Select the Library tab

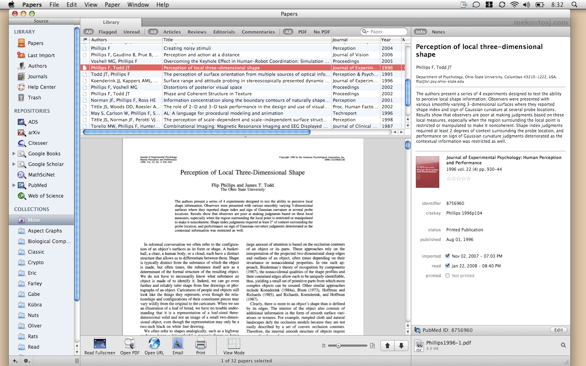point(111,22)
